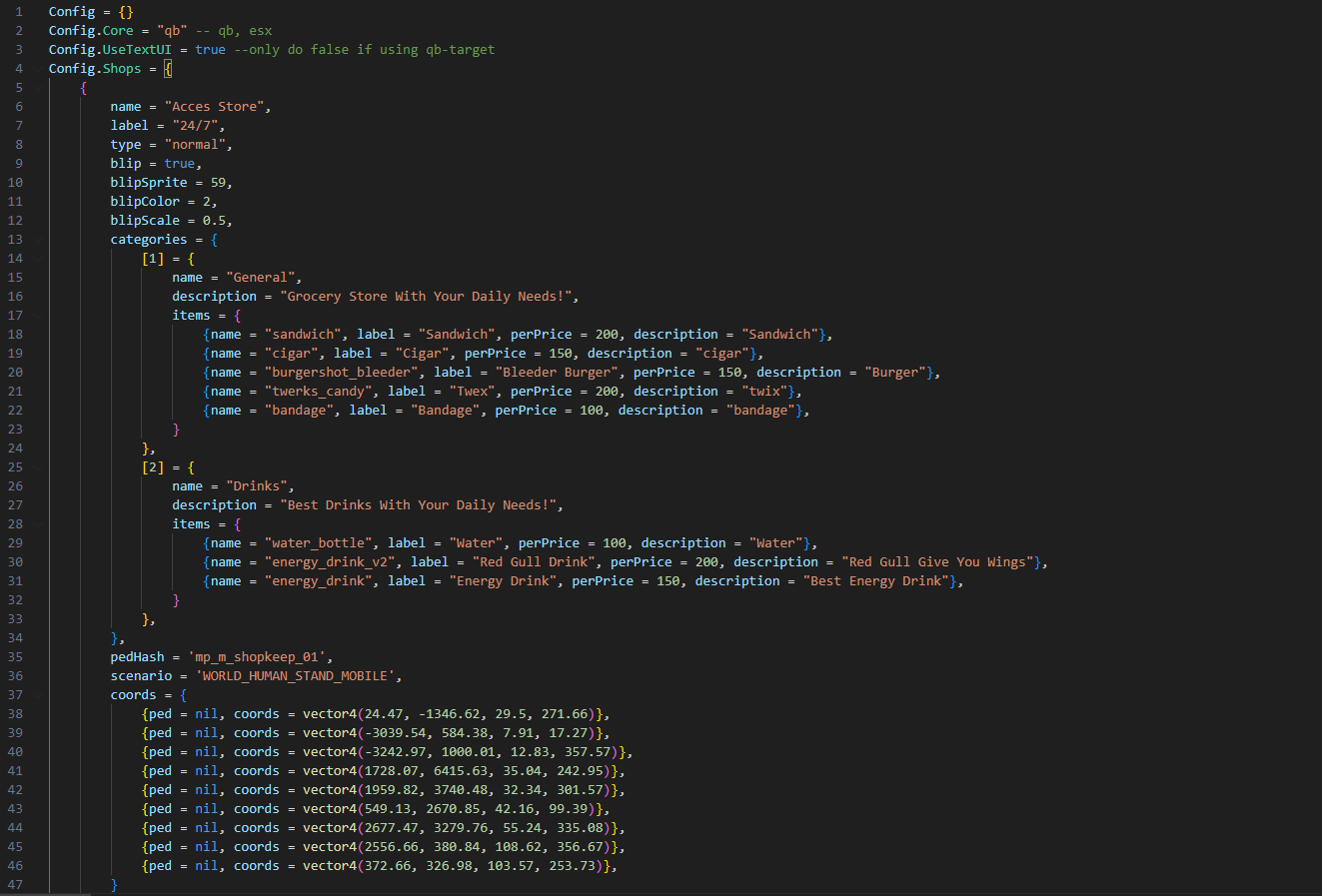Place cursor in the "twerks_candy" string

pyautogui.click(x=318, y=392)
